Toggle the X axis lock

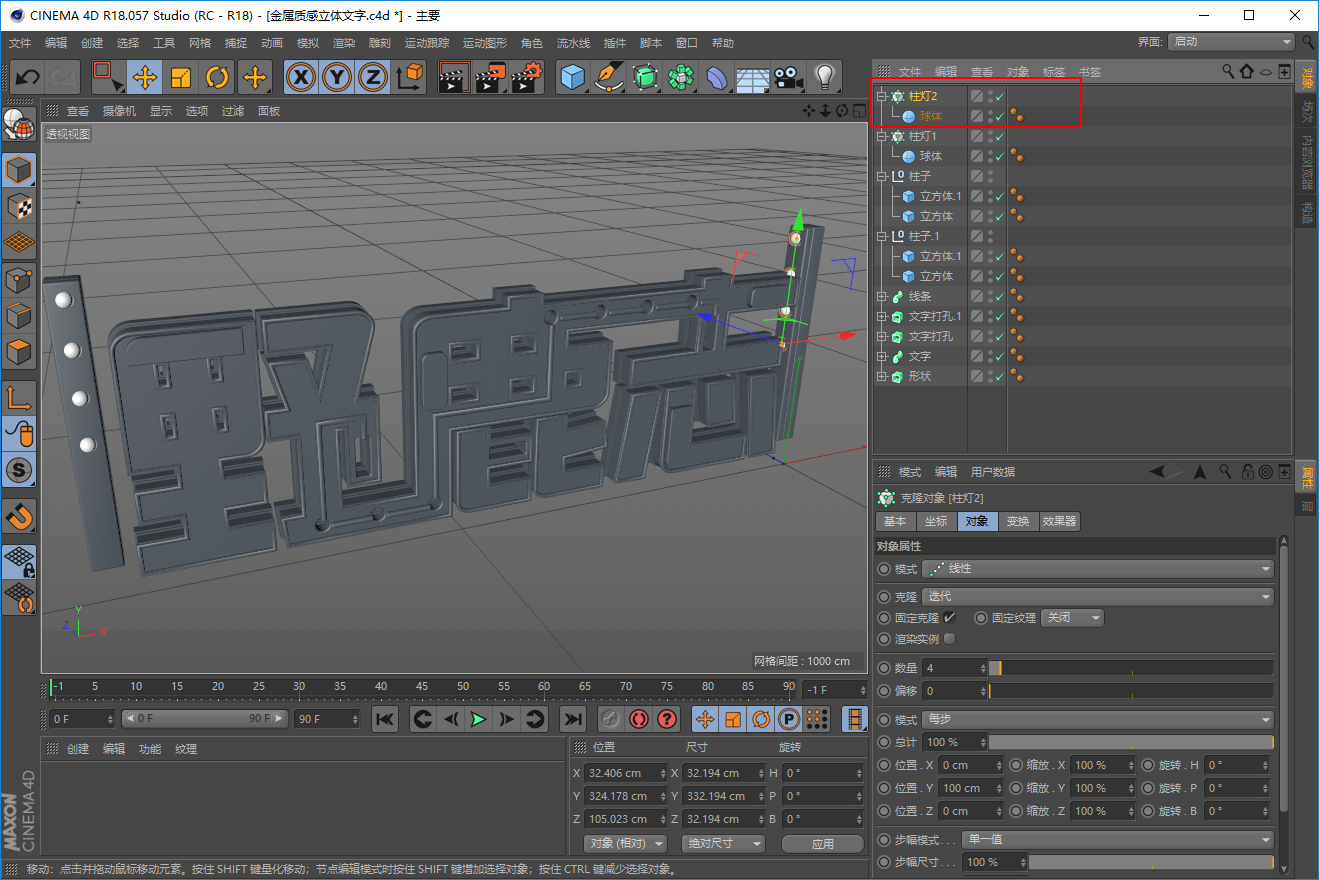coord(301,77)
